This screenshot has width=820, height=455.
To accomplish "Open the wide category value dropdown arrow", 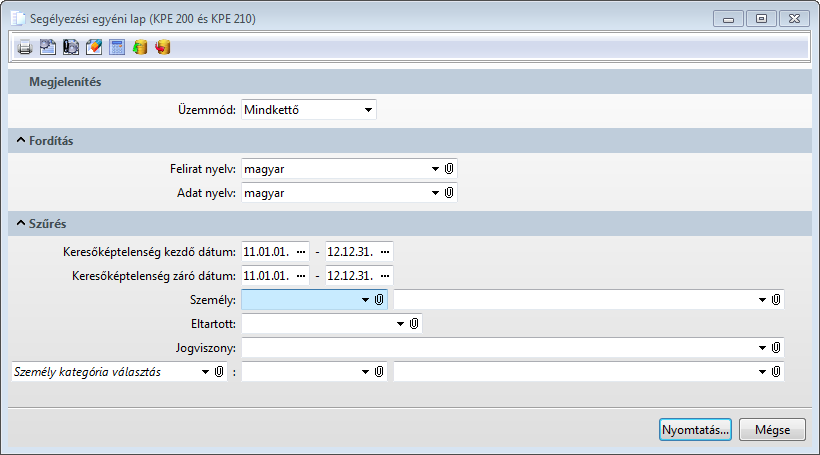I will coord(762,372).
